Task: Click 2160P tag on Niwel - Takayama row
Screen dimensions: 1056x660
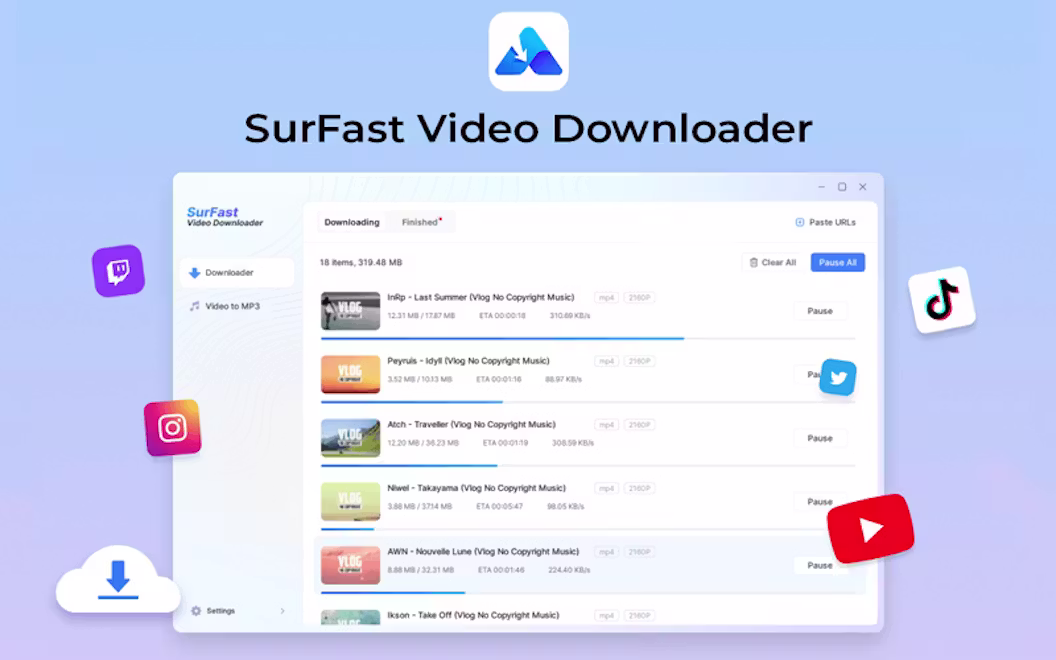Action: point(639,488)
